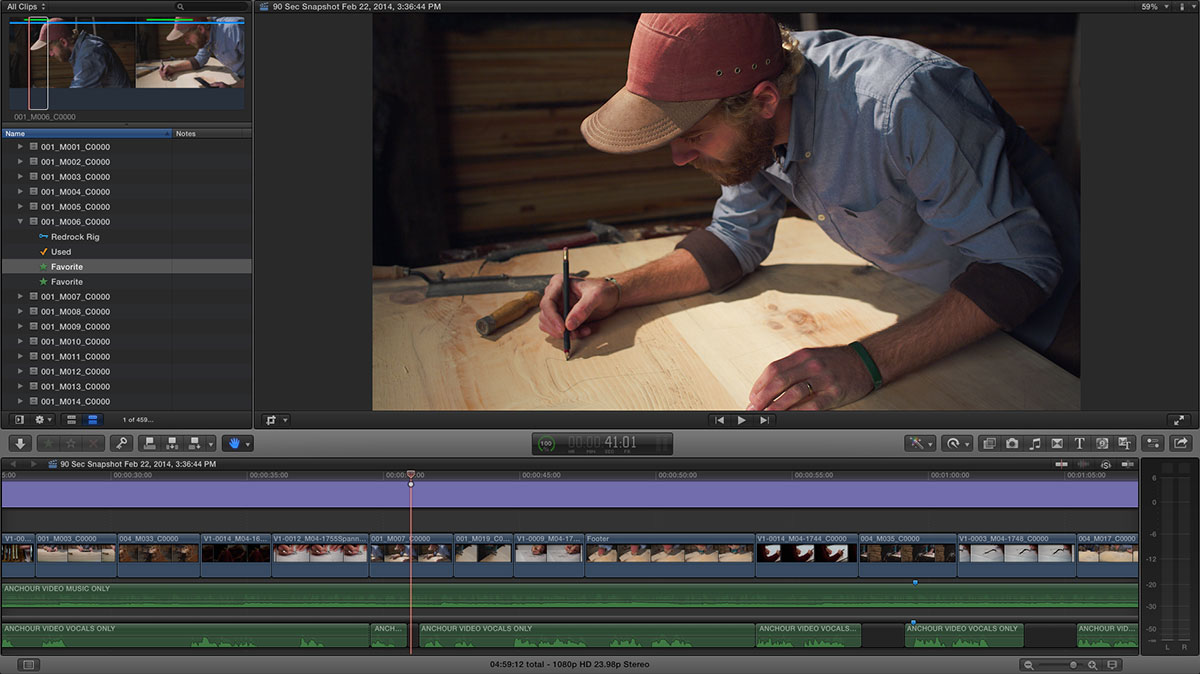Open the Retime speed menu

coord(957,443)
